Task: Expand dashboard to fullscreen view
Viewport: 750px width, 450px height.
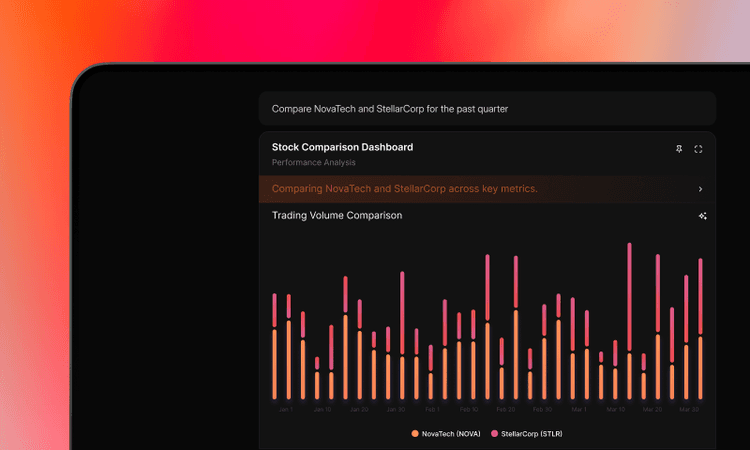Action: (x=698, y=149)
